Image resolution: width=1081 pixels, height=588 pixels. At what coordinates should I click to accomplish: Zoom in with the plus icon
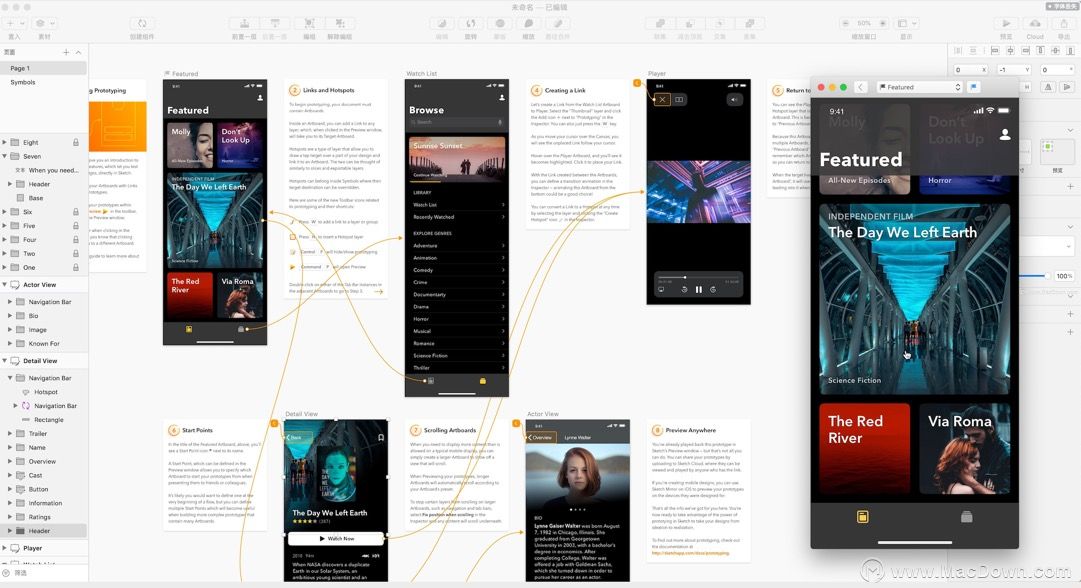point(882,23)
